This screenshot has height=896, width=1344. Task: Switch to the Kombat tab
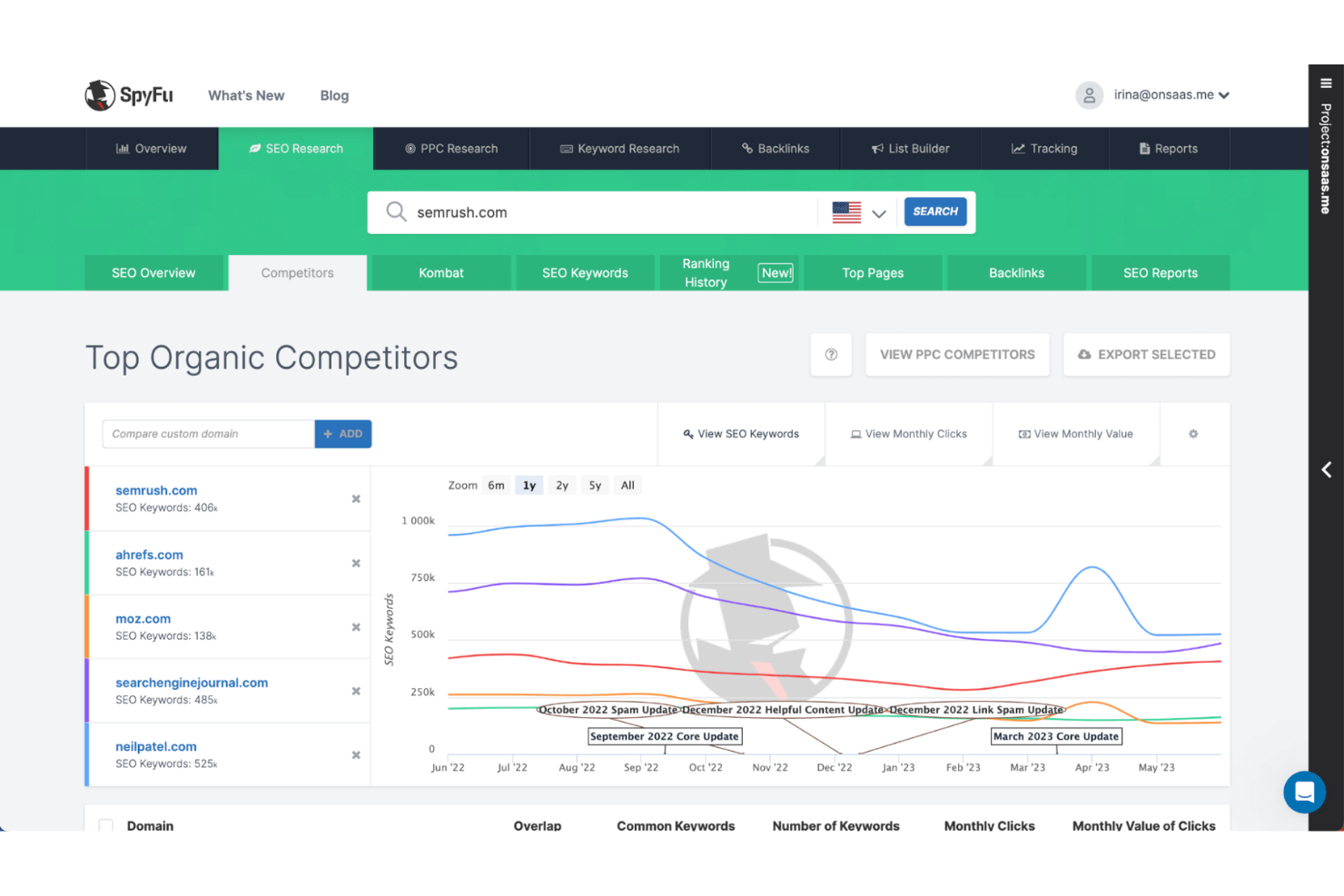point(440,272)
